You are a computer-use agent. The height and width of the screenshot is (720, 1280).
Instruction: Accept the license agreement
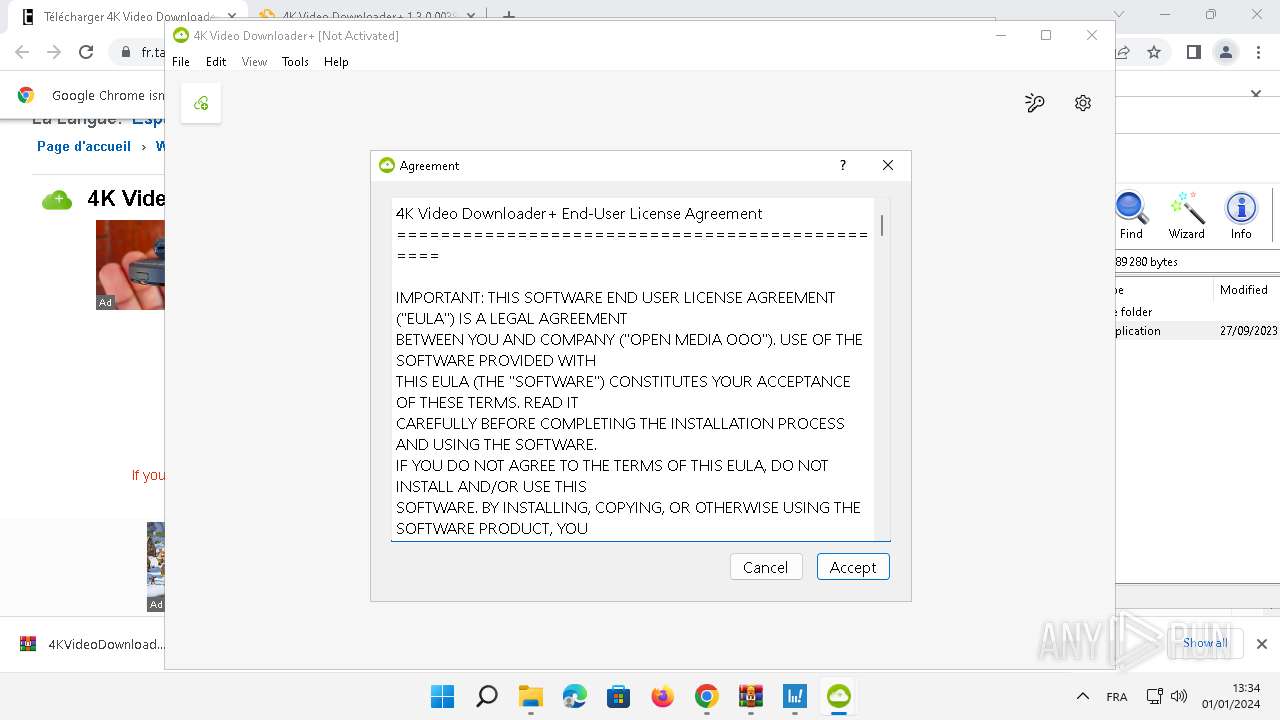point(853,567)
